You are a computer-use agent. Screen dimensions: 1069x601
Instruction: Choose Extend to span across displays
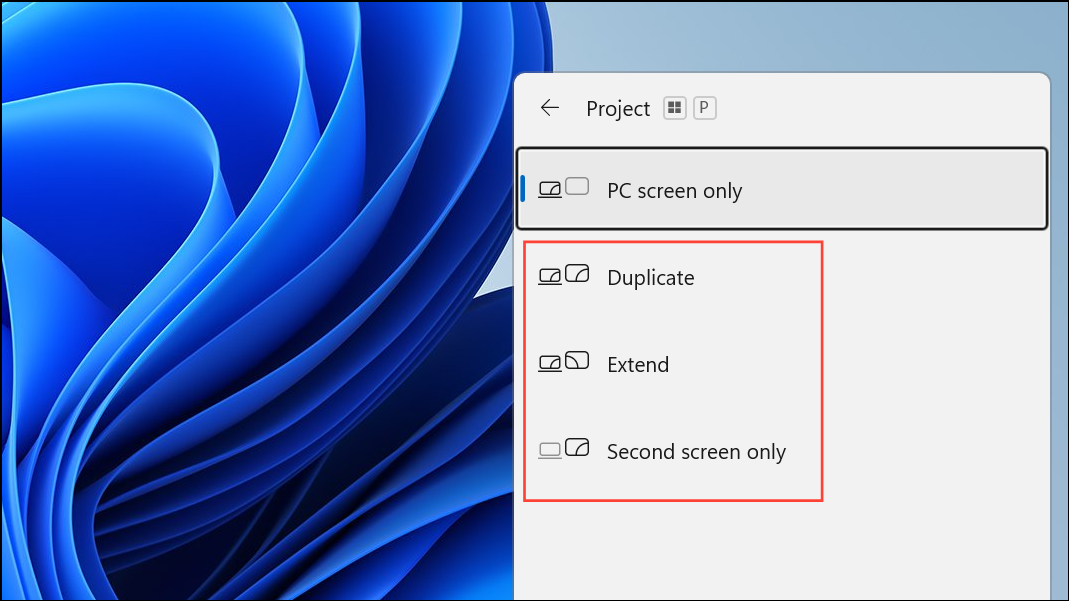pos(638,364)
